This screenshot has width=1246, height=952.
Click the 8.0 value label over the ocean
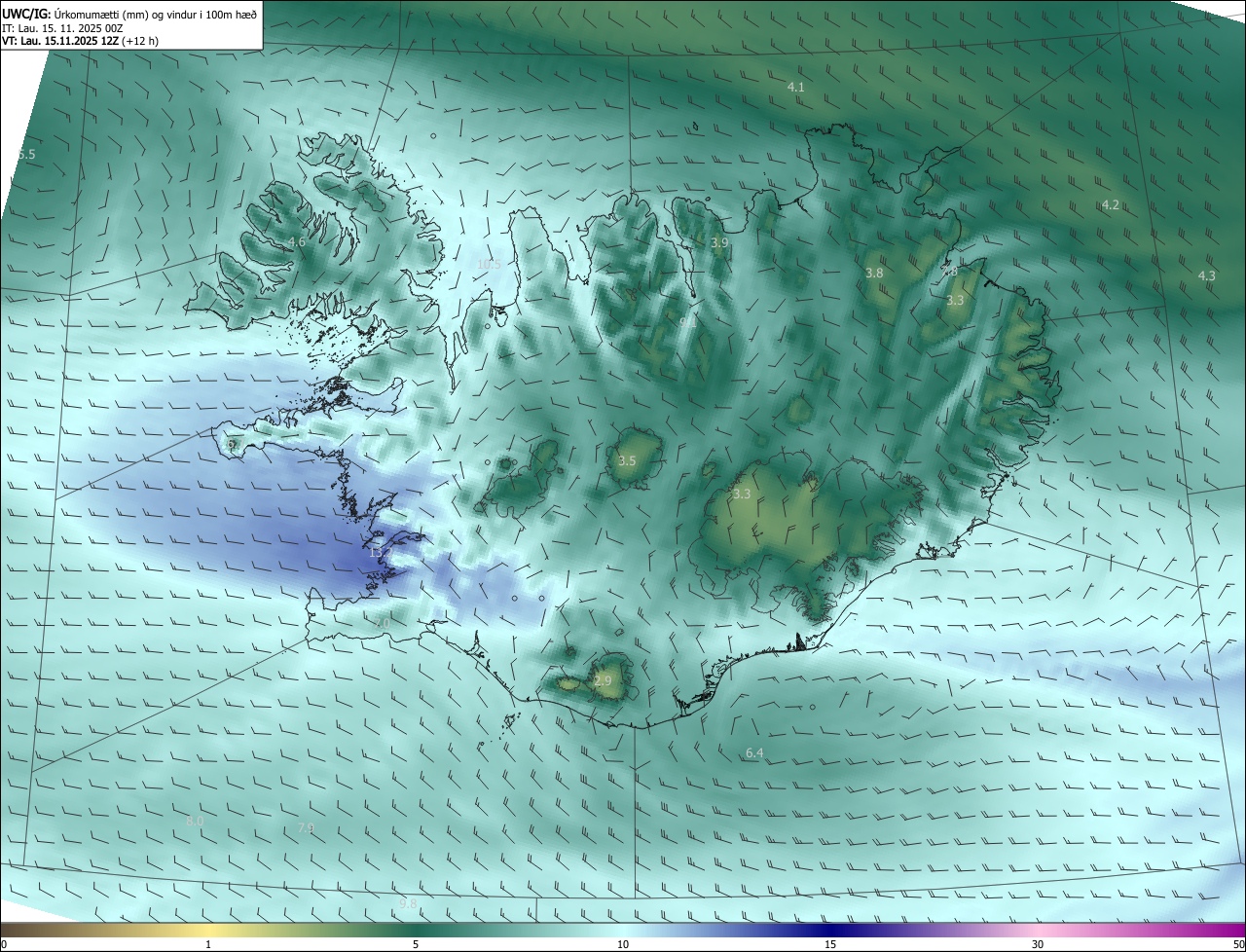point(195,822)
